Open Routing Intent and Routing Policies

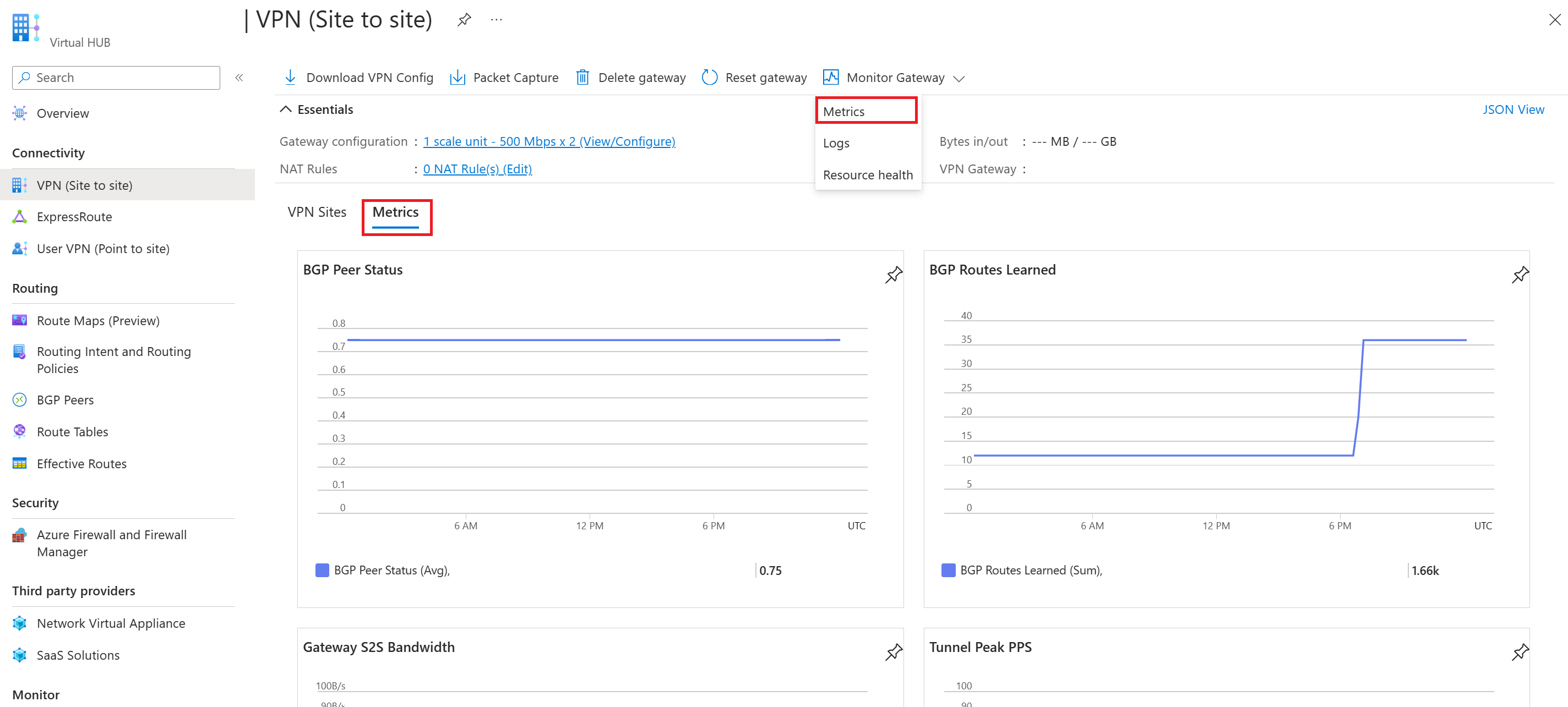coord(114,360)
